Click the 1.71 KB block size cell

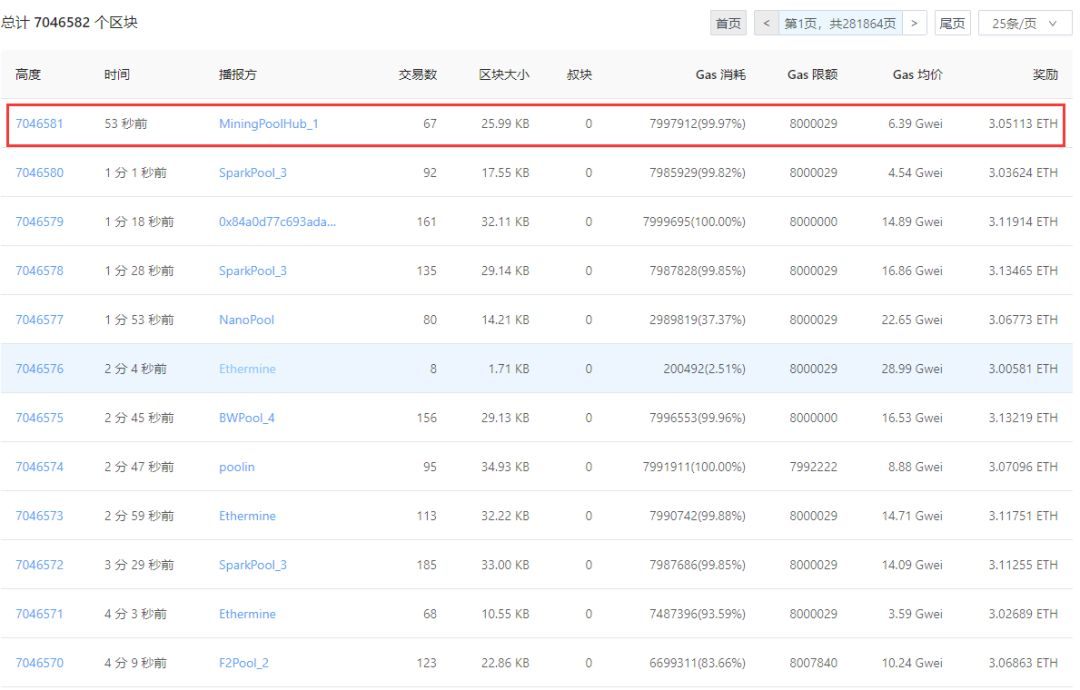(x=509, y=369)
